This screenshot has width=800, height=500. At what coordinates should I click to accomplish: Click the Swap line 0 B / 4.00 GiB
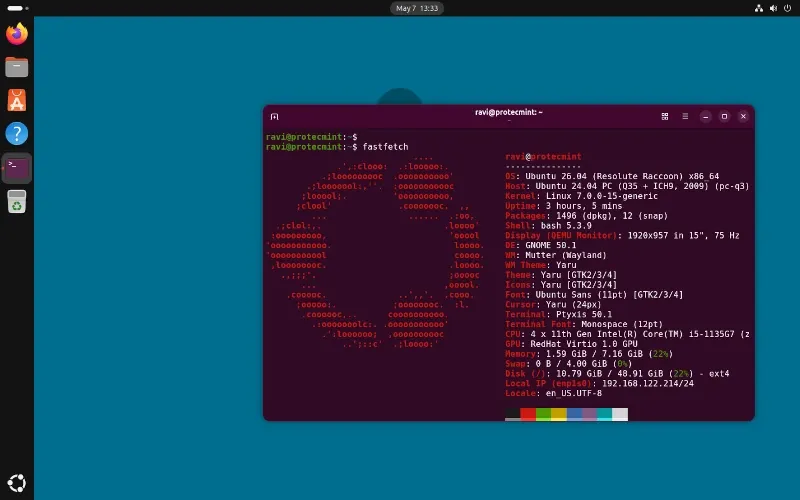click(x=569, y=364)
